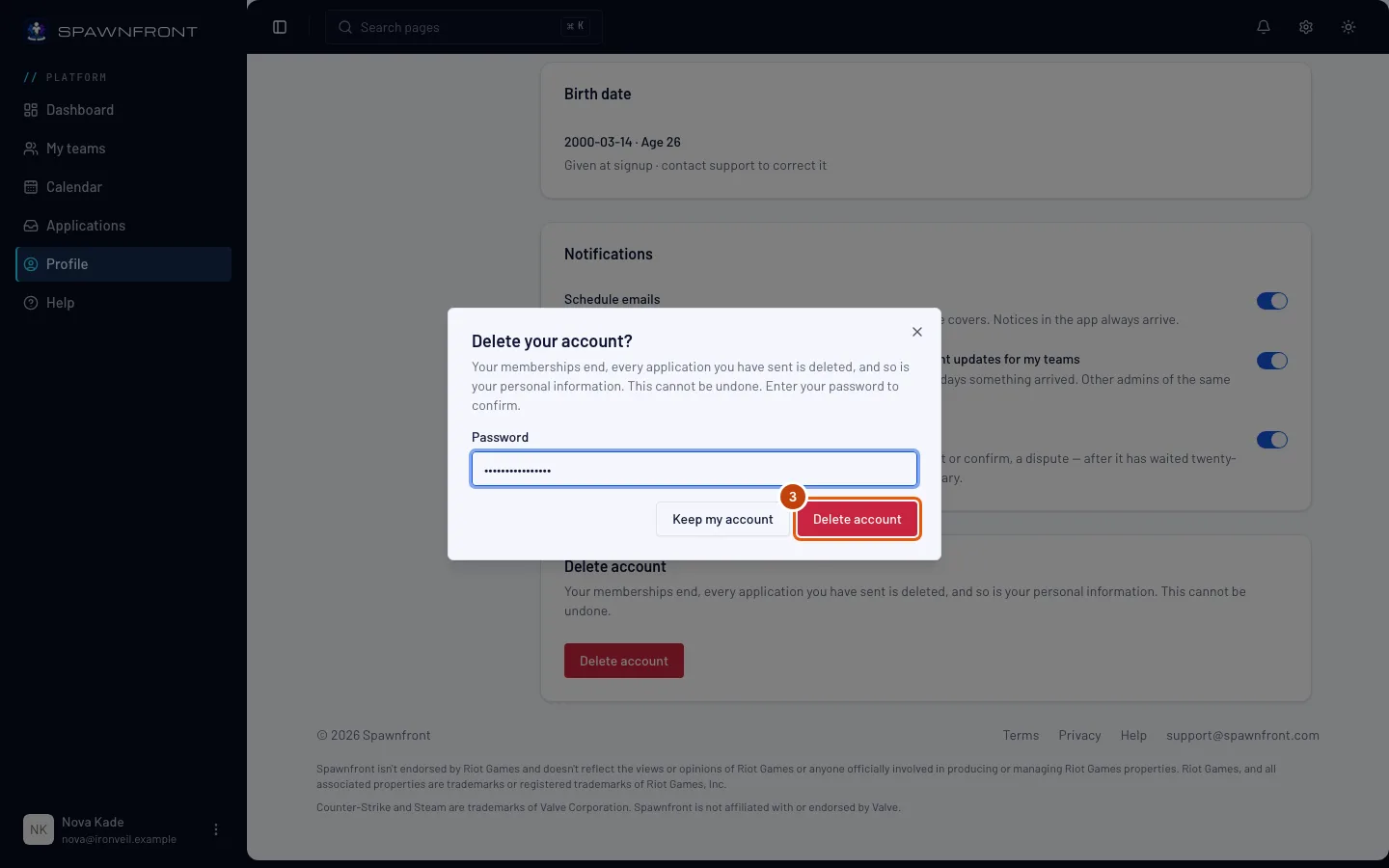Open Applications page
The image size is (1389, 868).
click(x=123, y=226)
